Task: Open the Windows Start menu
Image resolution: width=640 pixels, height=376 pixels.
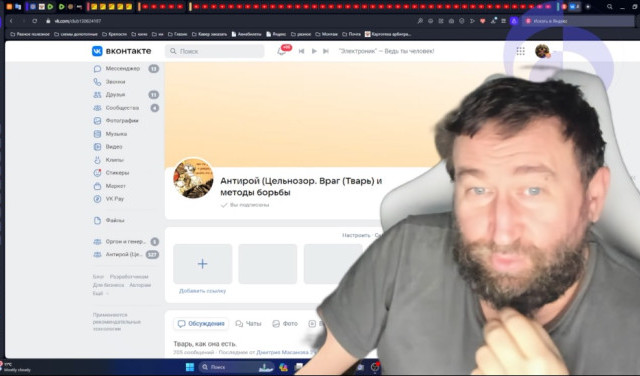Action: [x=190, y=367]
